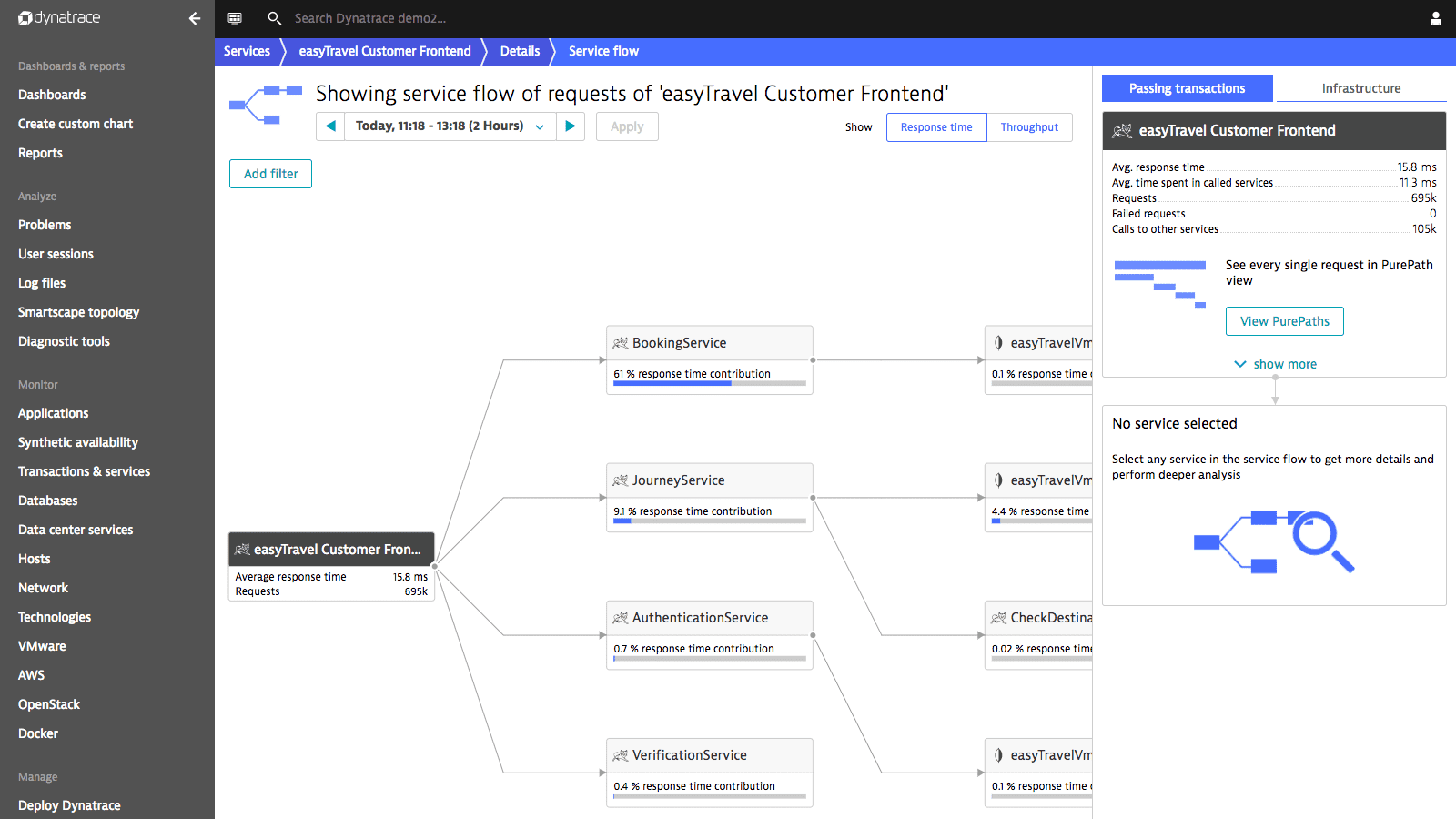Image resolution: width=1456 pixels, height=819 pixels.
Task: Click View PurePaths button
Action: click(x=1284, y=321)
